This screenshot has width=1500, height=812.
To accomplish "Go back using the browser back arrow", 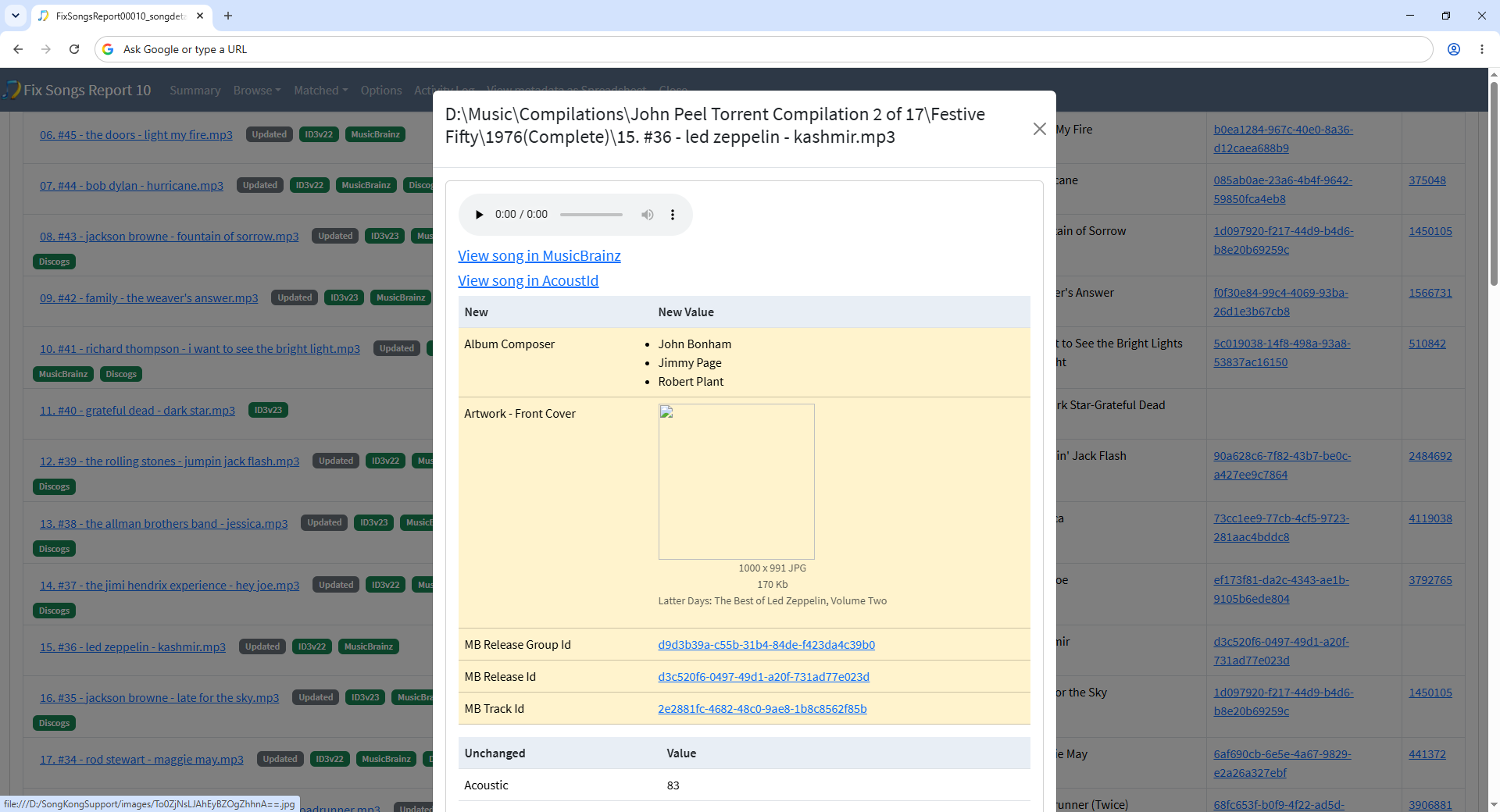I will [x=18, y=49].
